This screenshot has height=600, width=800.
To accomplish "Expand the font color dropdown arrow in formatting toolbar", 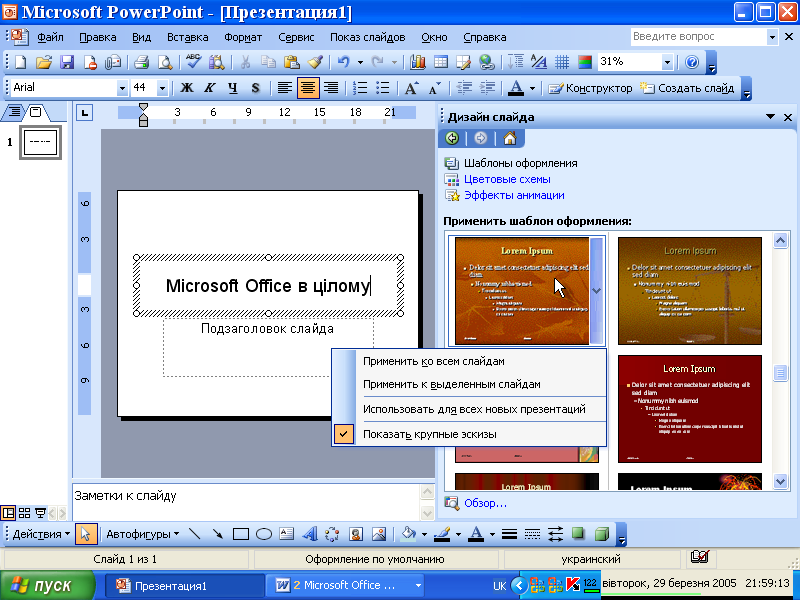I will click(532, 88).
